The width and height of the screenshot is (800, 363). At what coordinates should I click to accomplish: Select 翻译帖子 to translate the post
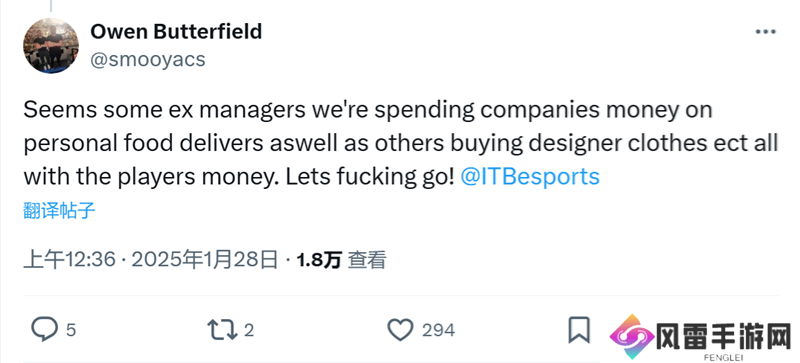pos(59,210)
